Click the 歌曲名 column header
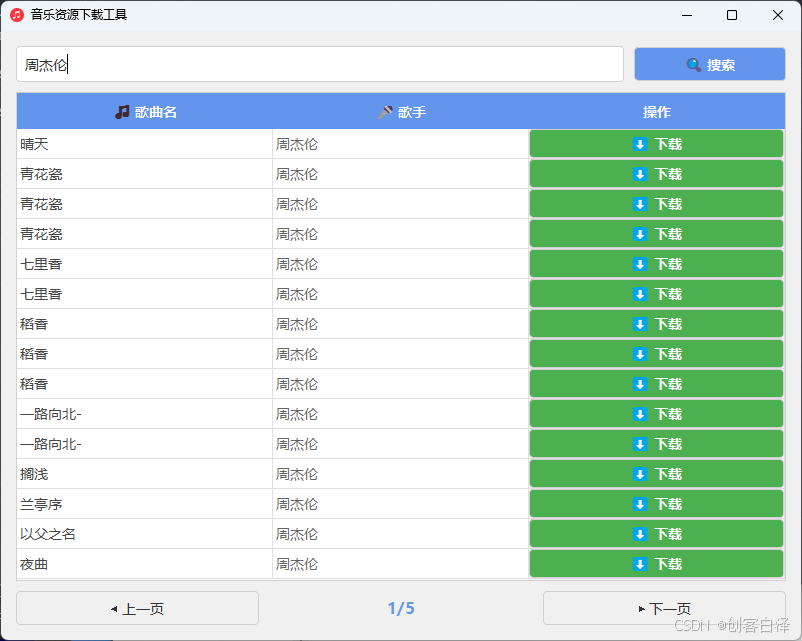The width and height of the screenshot is (802, 641). pos(145,112)
